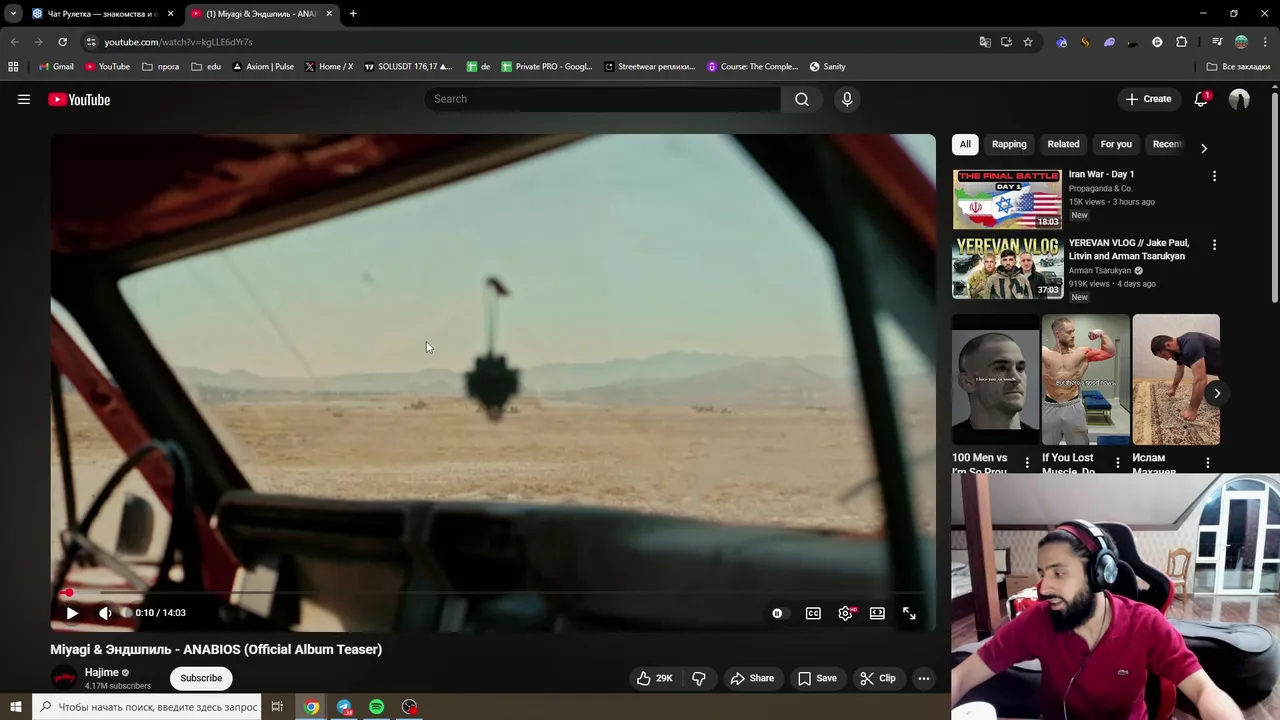Open the YouTube account avatar menu
This screenshot has width=1280, height=720.
coord(1239,99)
